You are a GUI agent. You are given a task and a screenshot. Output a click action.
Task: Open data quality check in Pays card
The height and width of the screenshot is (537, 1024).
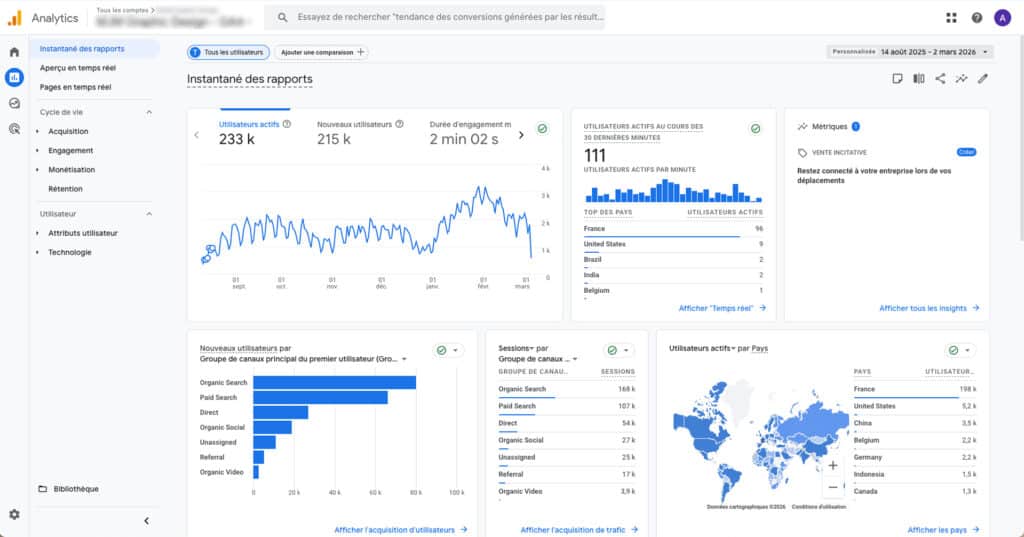(953, 350)
